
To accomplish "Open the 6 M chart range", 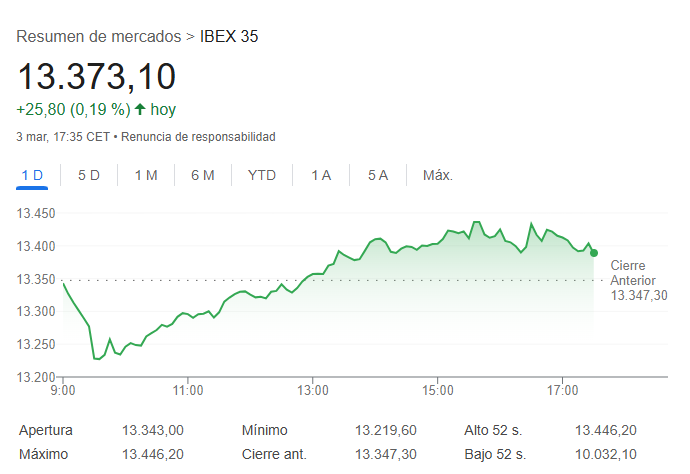I will [x=203, y=175].
